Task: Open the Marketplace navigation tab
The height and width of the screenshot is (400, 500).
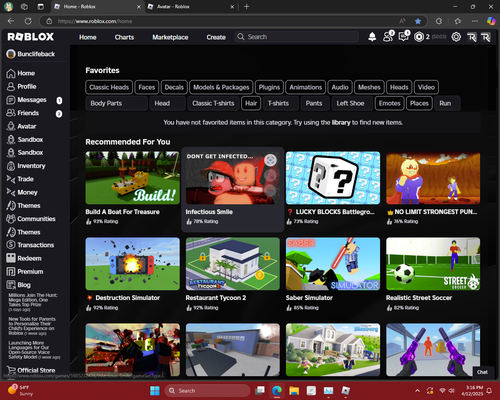Action: [x=170, y=37]
